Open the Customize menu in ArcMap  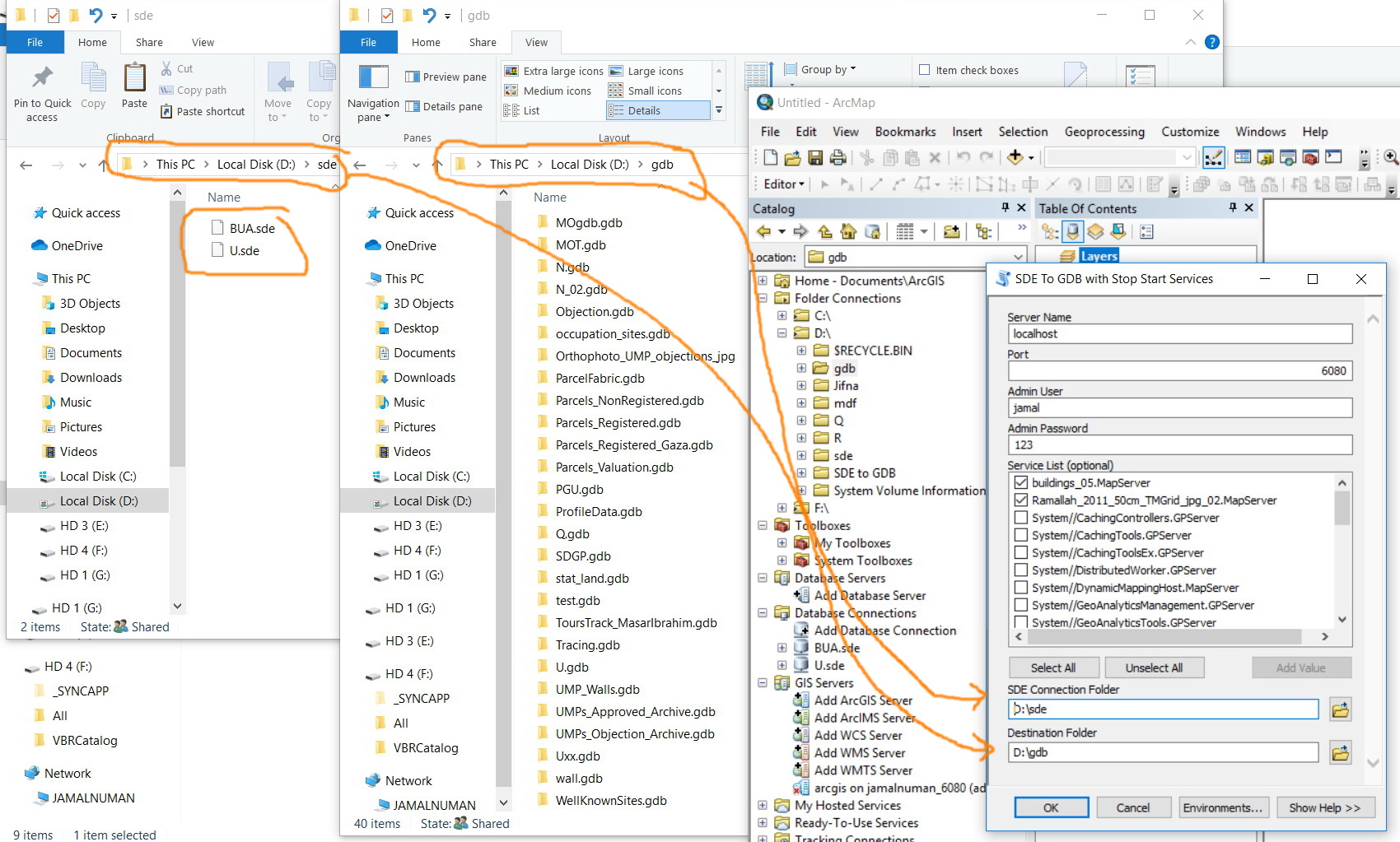coord(1190,132)
